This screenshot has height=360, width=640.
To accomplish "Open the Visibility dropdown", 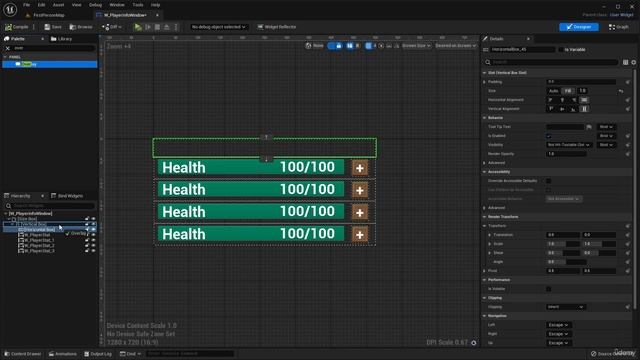I will tap(569, 145).
